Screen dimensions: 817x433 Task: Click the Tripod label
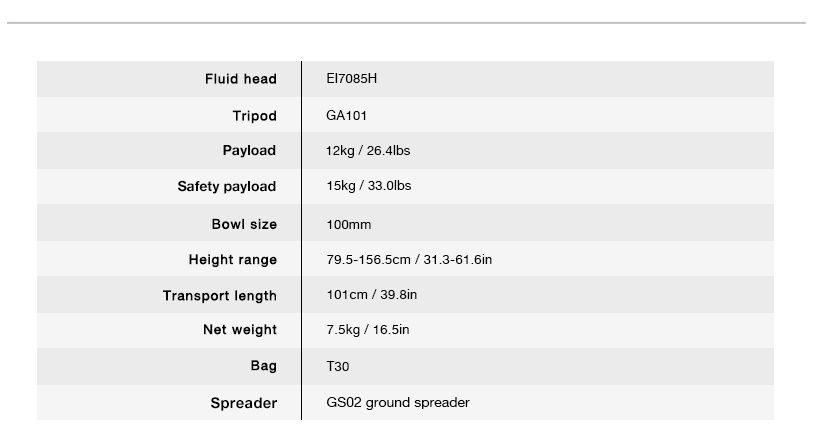coord(254,116)
